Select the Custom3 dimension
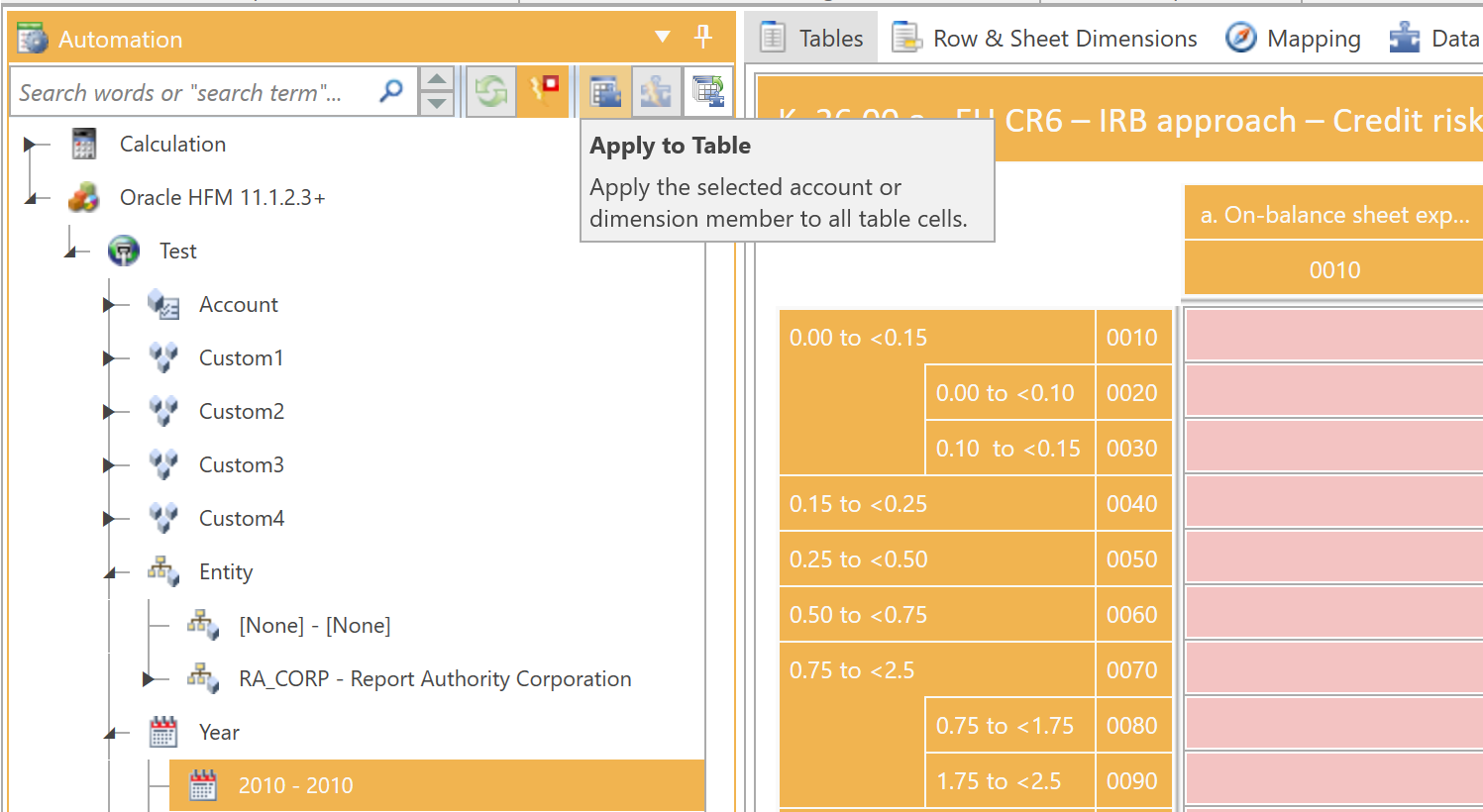The image size is (1483, 812). click(x=241, y=464)
